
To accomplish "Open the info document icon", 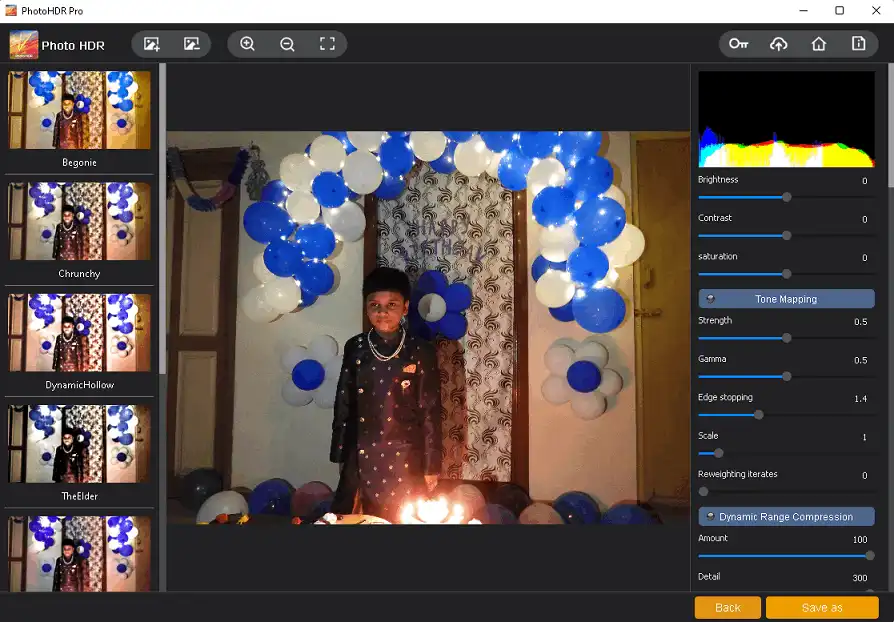I will (x=858, y=44).
